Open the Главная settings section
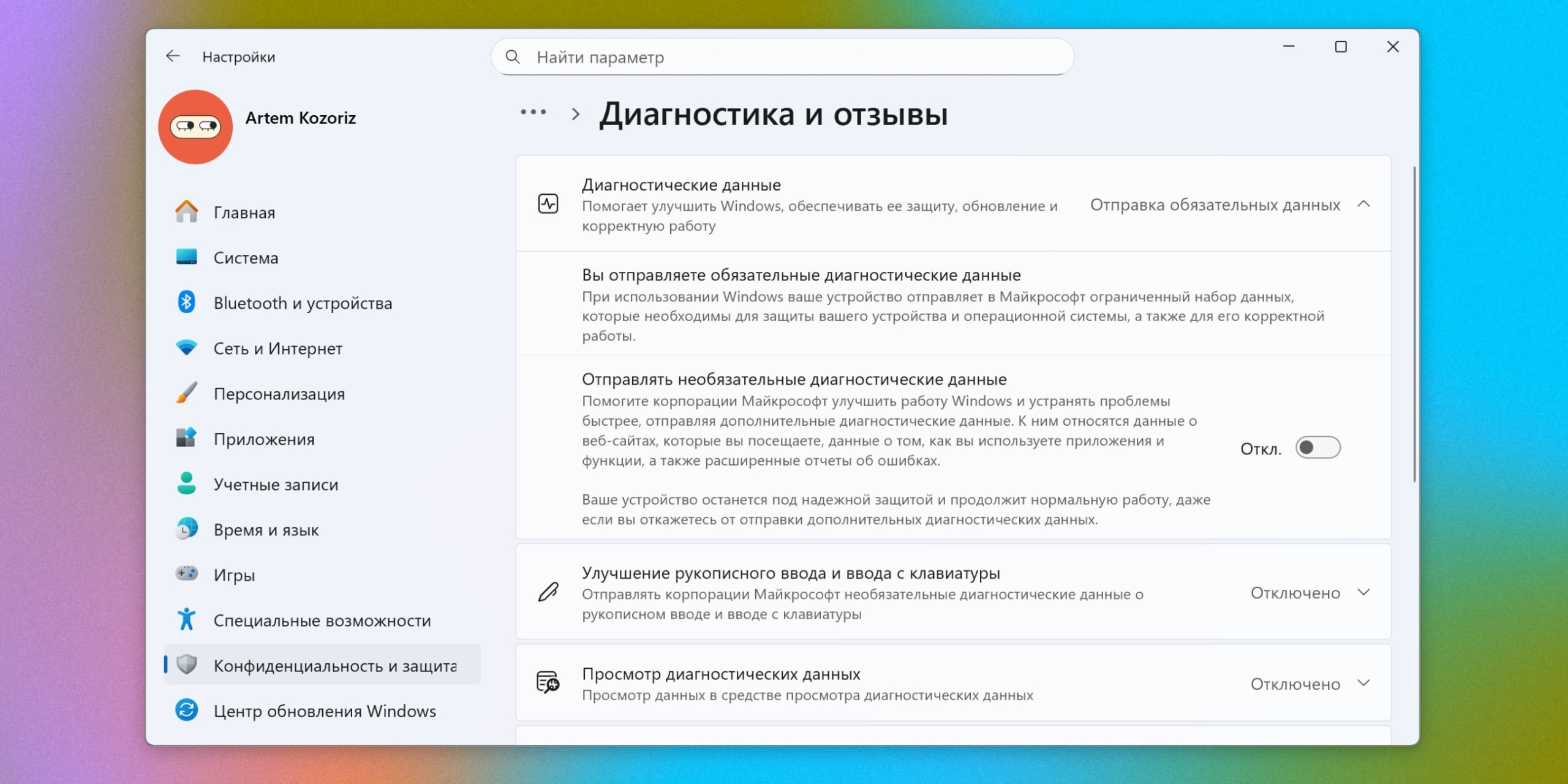Screen dimensions: 1568x784 (244, 212)
